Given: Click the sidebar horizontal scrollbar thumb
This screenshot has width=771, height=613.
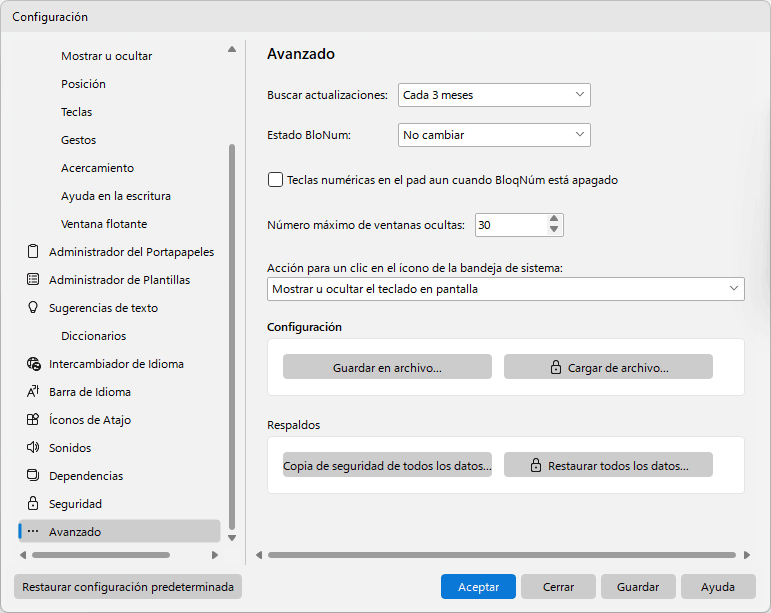Looking at the screenshot, I should tap(101, 555).
